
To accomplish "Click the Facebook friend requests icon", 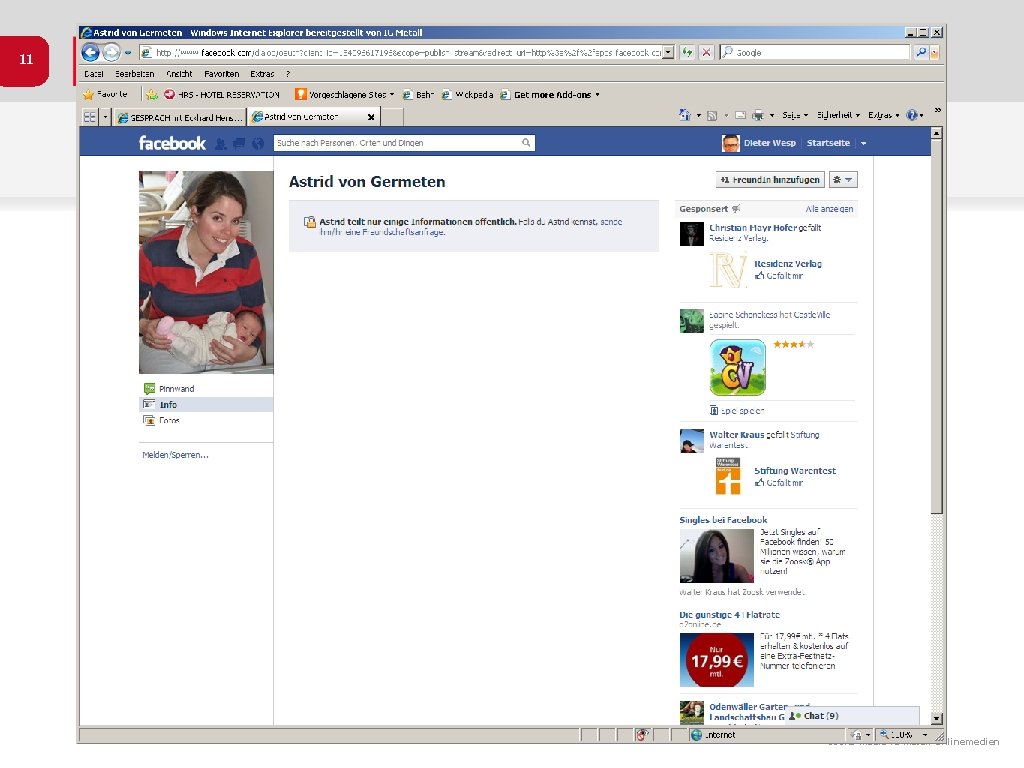I will [x=221, y=144].
